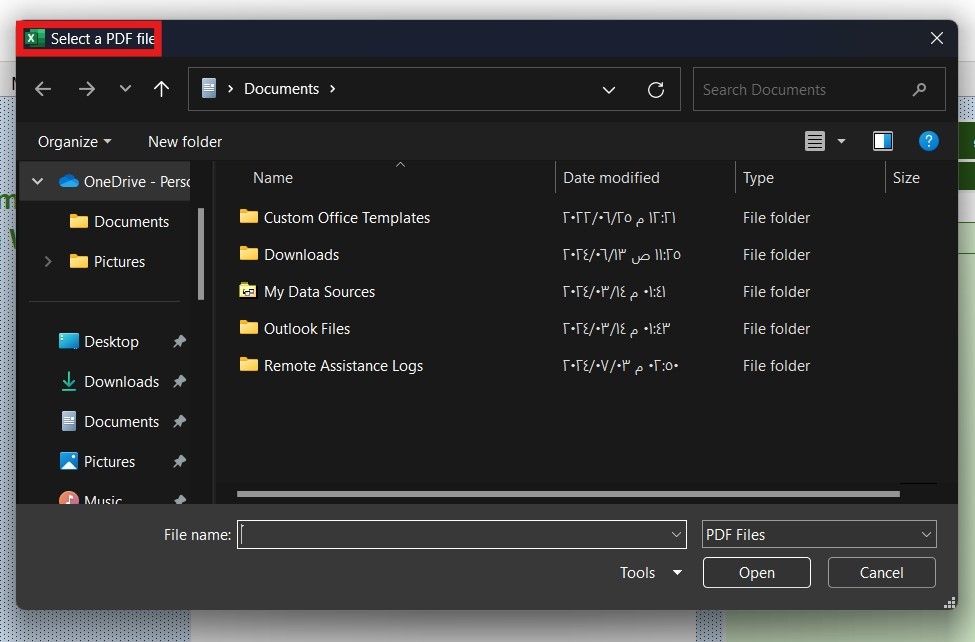The height and width of the screenshot is (642, 975).
Task: Toggle the preview pane icon
Action: [x=882, y=141]
